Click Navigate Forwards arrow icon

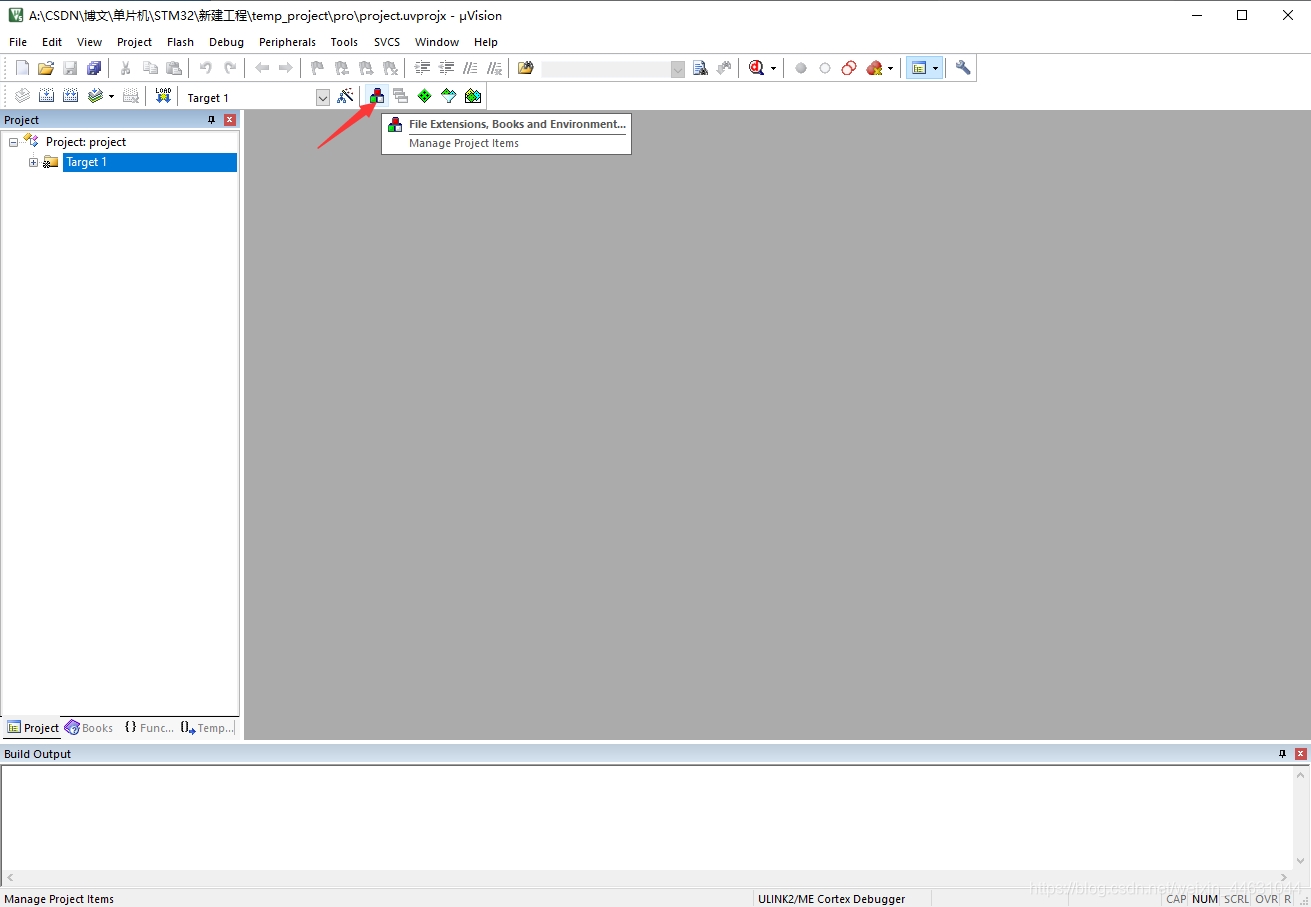(286, 68)
